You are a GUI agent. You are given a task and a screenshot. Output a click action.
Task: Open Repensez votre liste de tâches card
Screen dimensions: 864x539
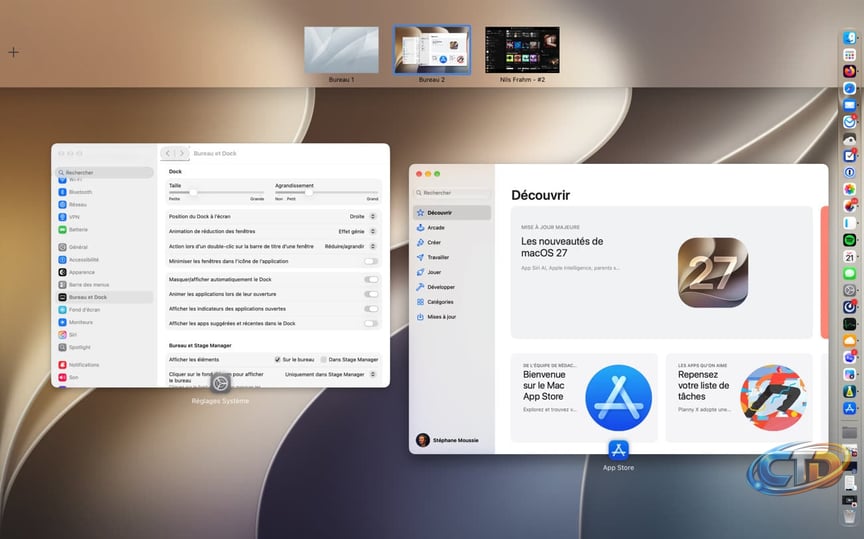tap(739, 397)
